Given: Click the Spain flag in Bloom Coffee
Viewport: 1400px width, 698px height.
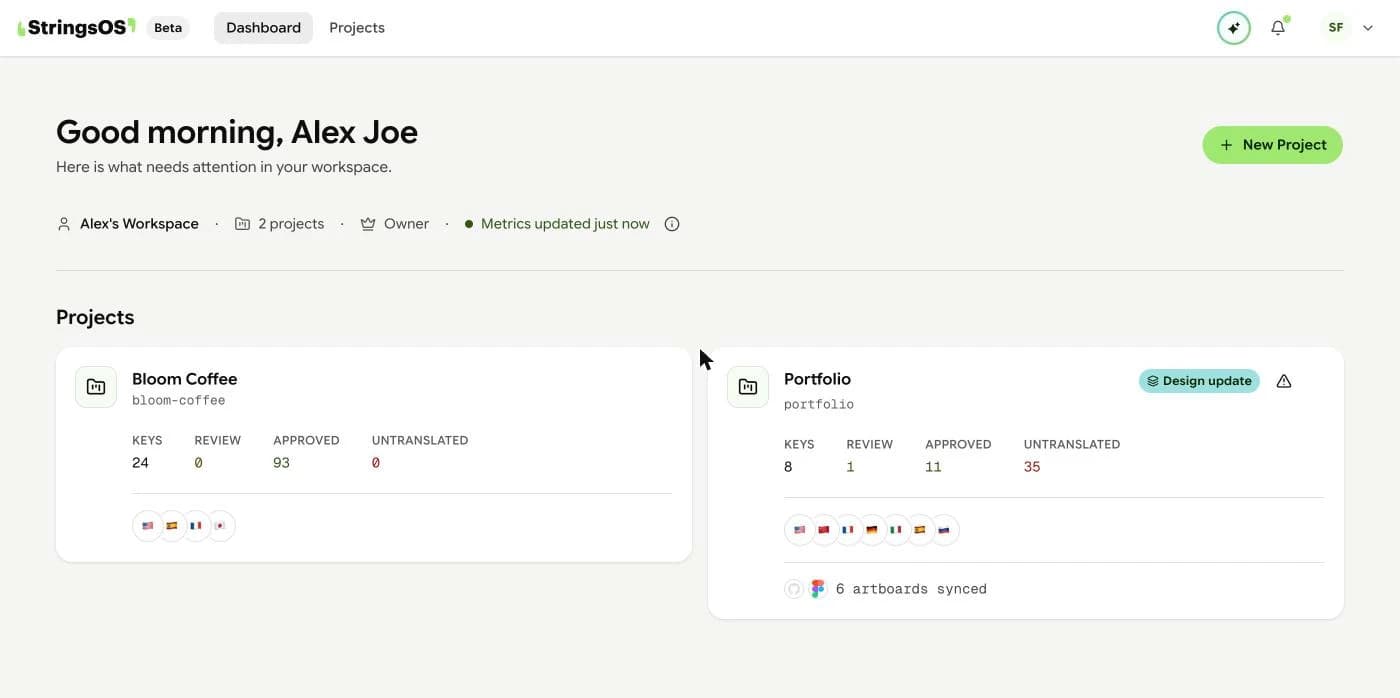Looking at the screenshot, I should click(172, 526).
